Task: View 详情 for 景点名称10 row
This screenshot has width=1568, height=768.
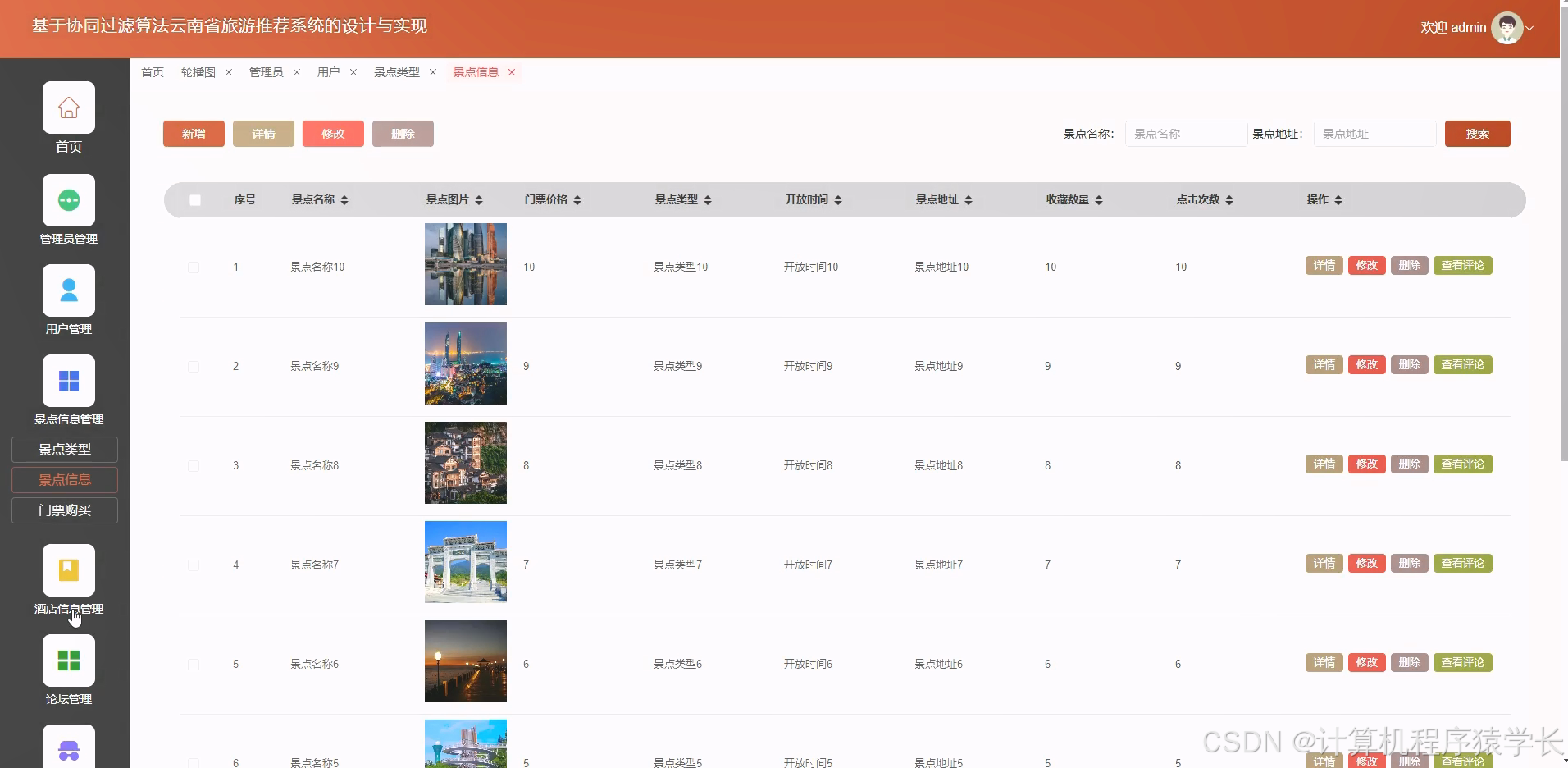Action: (x=1324, y=266)
